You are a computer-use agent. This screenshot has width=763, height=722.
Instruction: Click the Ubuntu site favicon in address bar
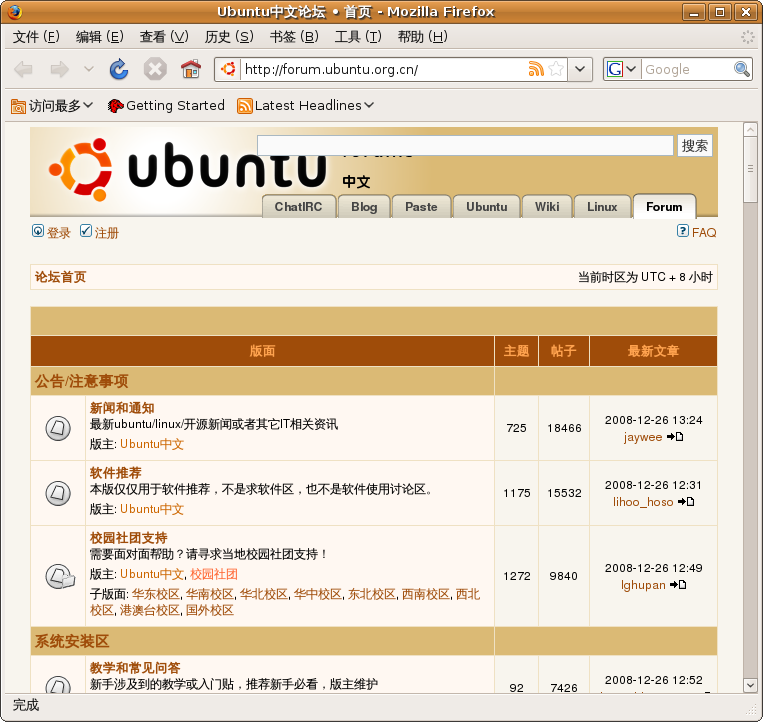coord(228,70)
